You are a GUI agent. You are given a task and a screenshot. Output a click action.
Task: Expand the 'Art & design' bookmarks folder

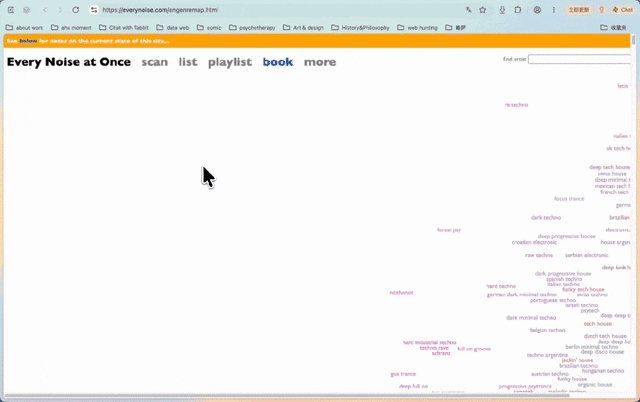click(303, 28)
